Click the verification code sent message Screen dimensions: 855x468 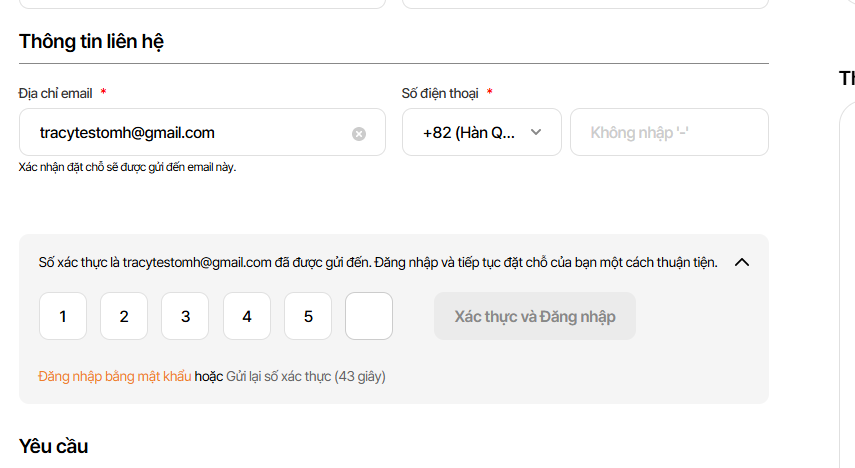377,263
